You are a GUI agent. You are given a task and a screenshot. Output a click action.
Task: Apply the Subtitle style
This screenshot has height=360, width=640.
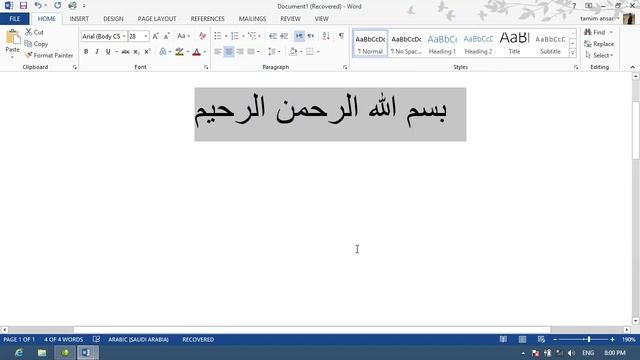click(x=550, y=44)
